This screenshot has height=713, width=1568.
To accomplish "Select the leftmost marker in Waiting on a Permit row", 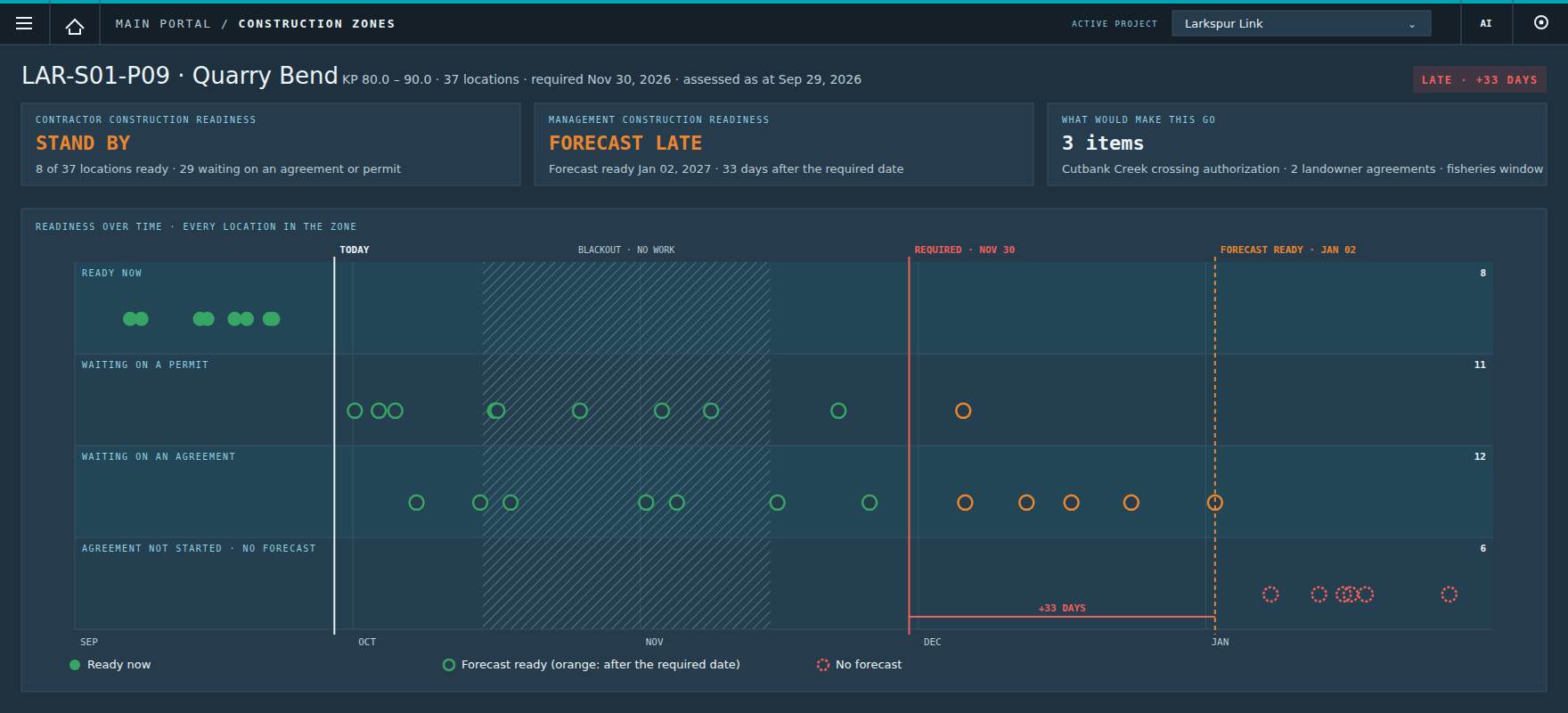I will (355, 411).
